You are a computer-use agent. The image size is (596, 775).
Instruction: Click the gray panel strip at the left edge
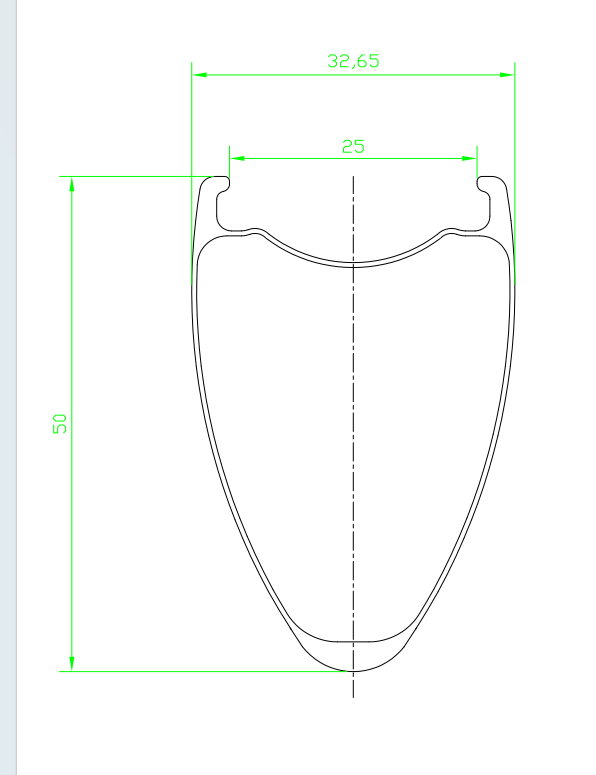click(x=8, y=388)
